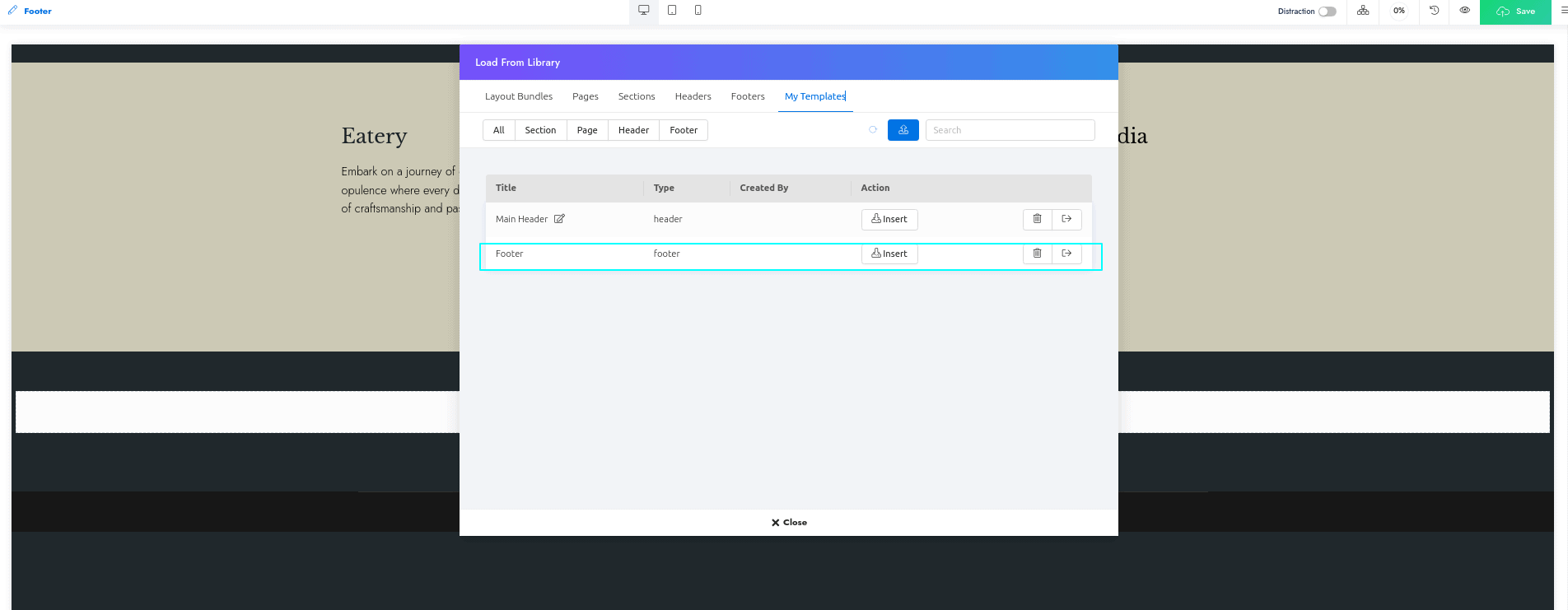1568x610 pixels.
Task: Click the Created By column header
Action: tap(764, 188)
